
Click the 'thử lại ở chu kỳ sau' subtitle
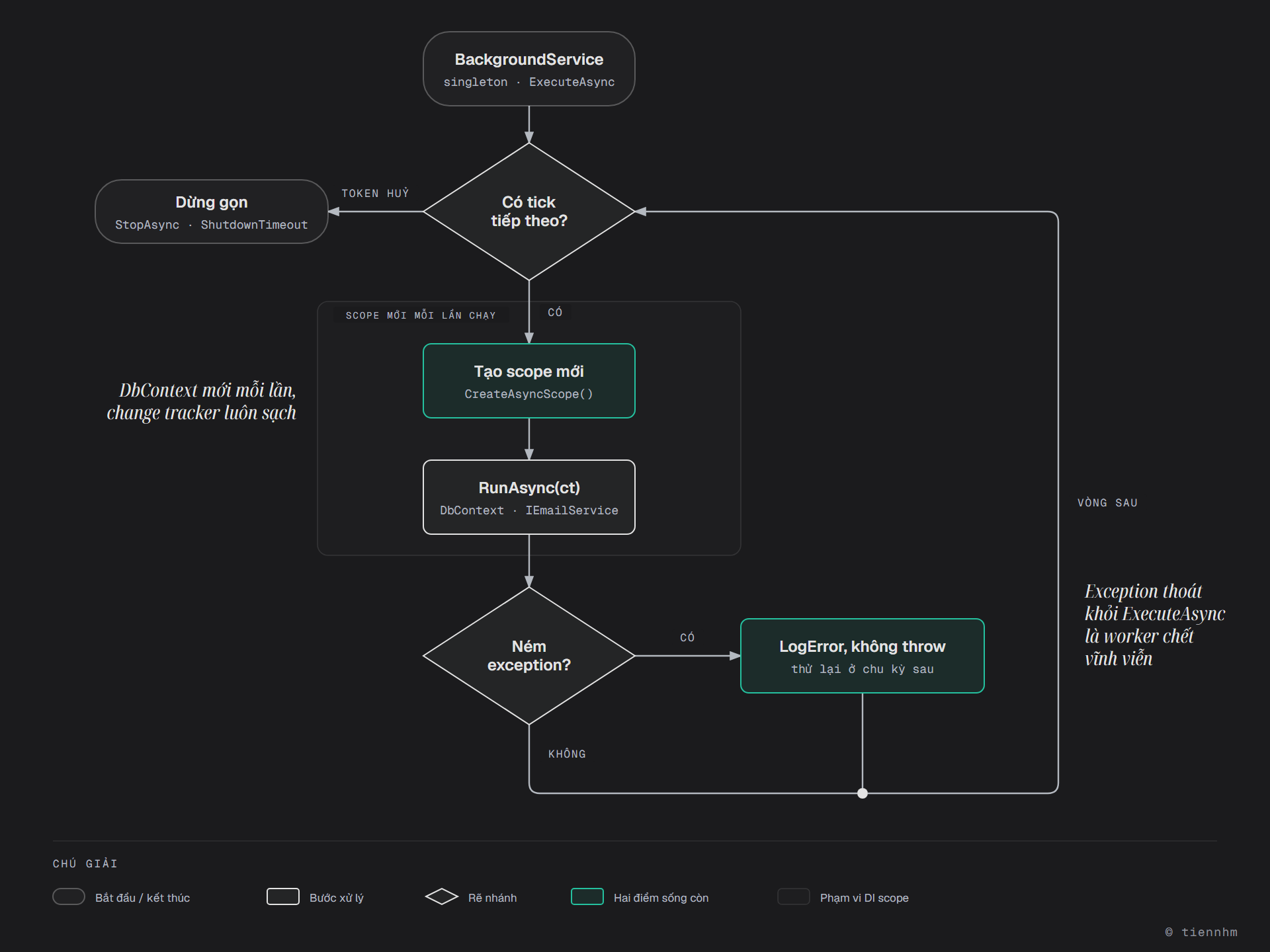[x=863, y=669]
